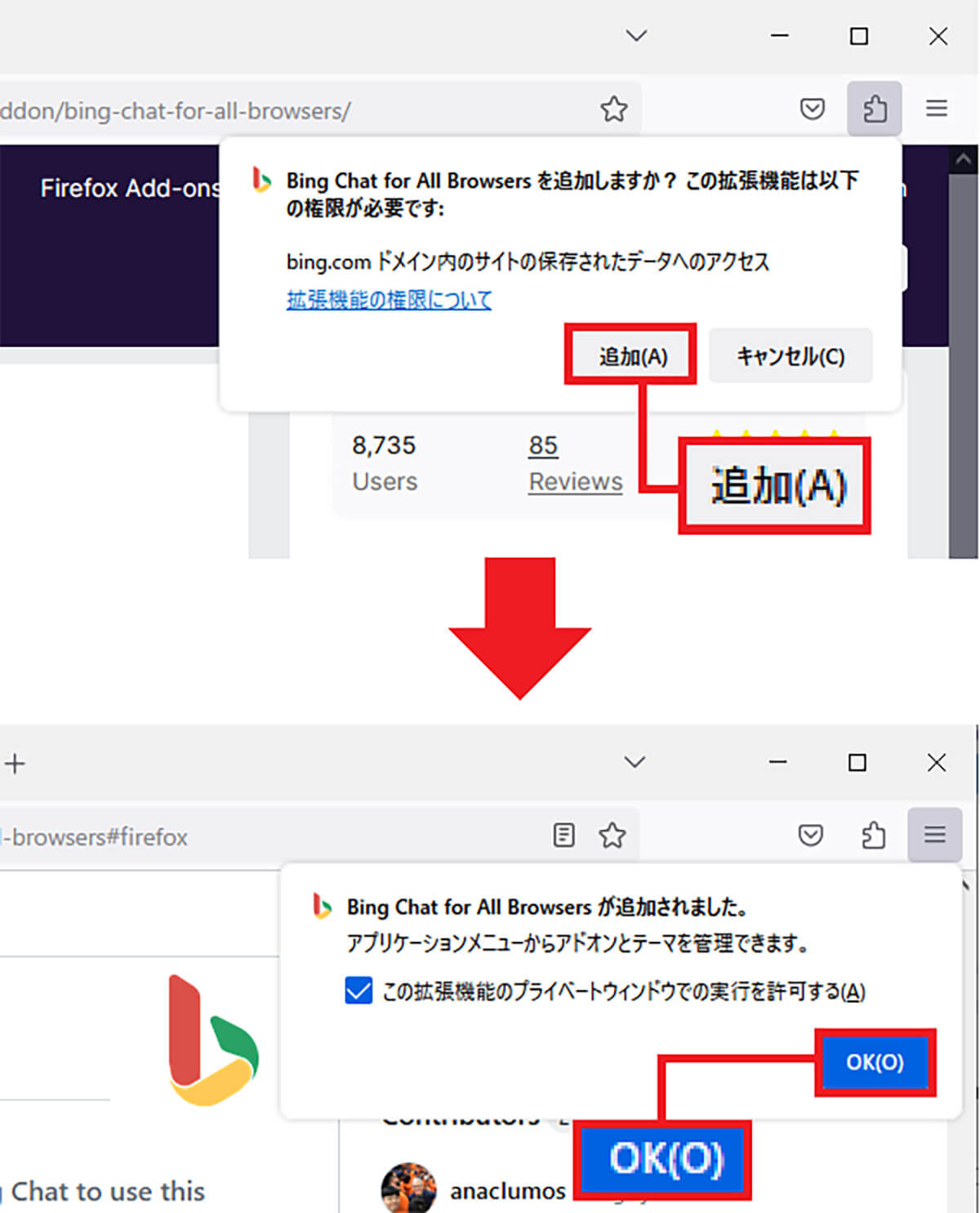The height and width of the screenshot is (1213, 980).
Task: Expand the tab list chevron in the upper window
Action: coord(636,36)
